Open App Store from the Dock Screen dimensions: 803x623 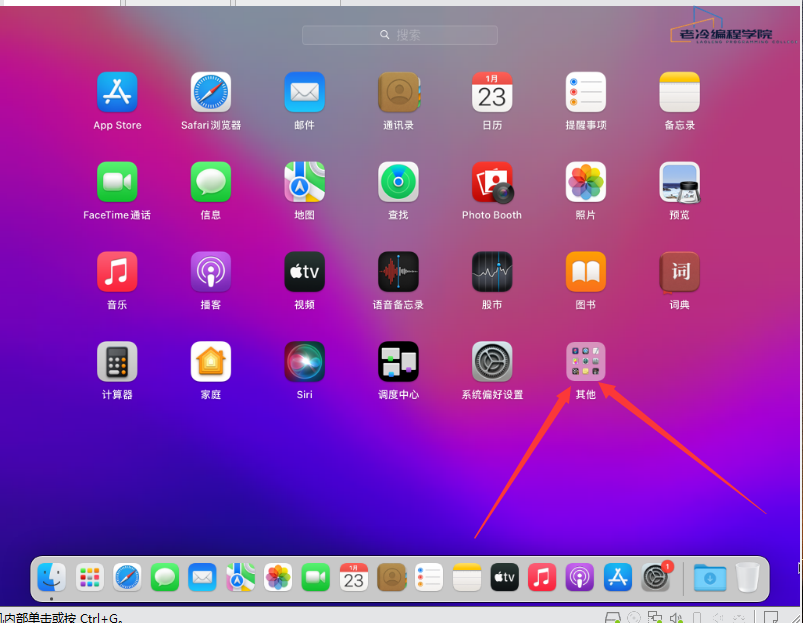[x=618, y=577]
